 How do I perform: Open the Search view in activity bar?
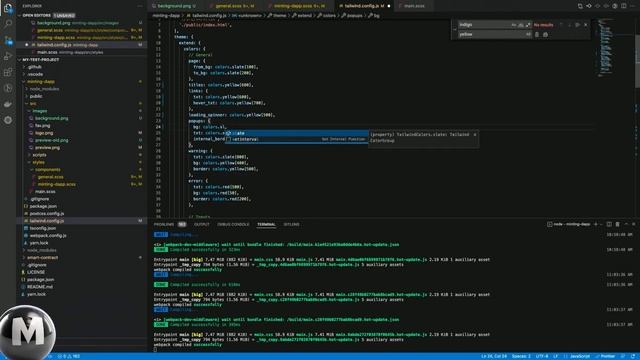(x=8, y=24)
